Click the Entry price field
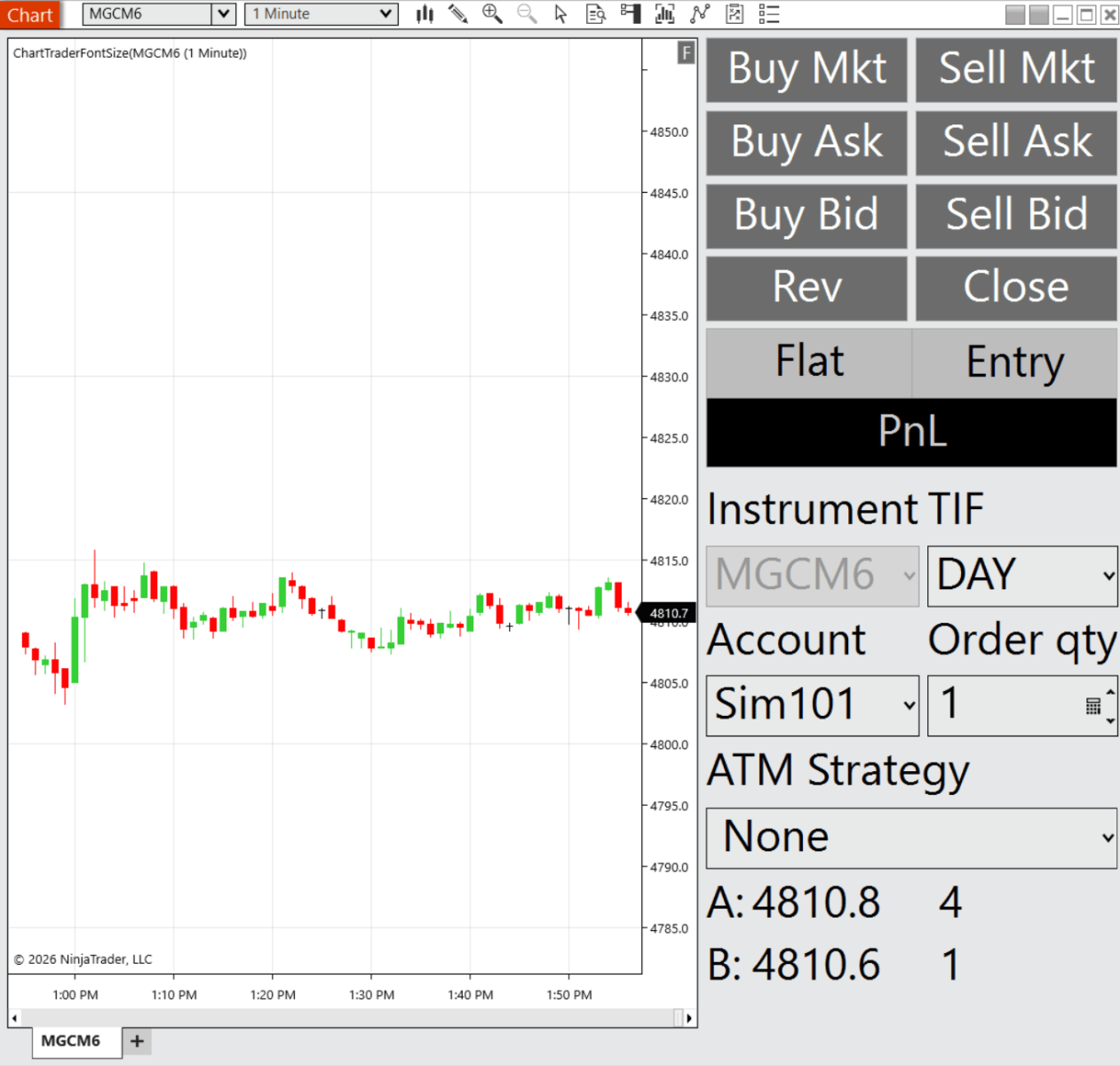The width and height of the screenshot is (1120, 1066). (x=1014, y=362)
